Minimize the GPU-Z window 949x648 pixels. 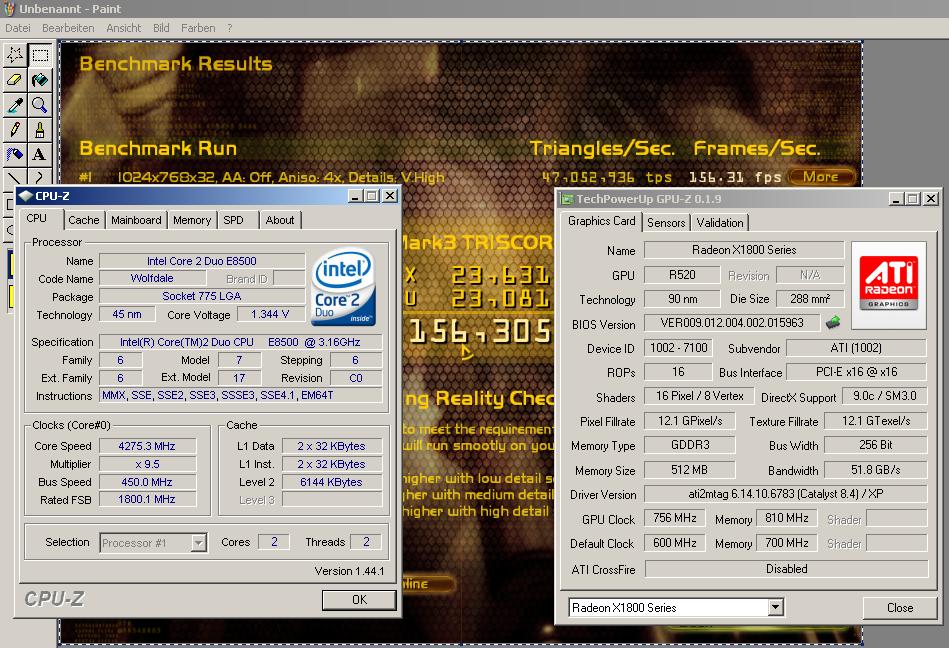point(896,198)
